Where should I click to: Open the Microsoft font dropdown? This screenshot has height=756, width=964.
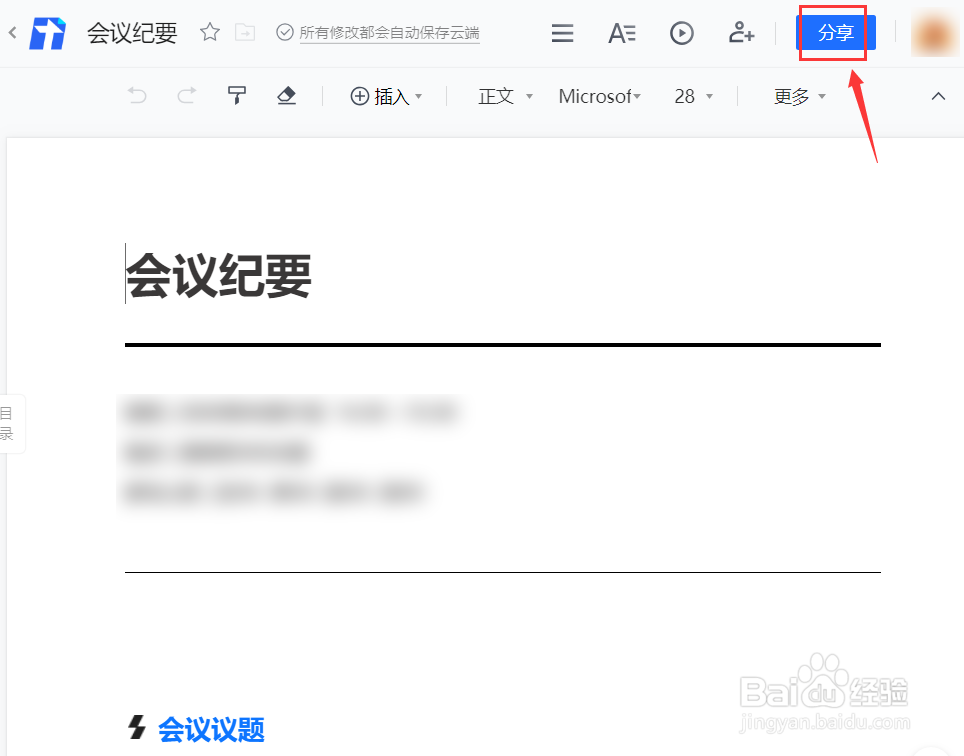pyautogui.click(x=600, y=96)
